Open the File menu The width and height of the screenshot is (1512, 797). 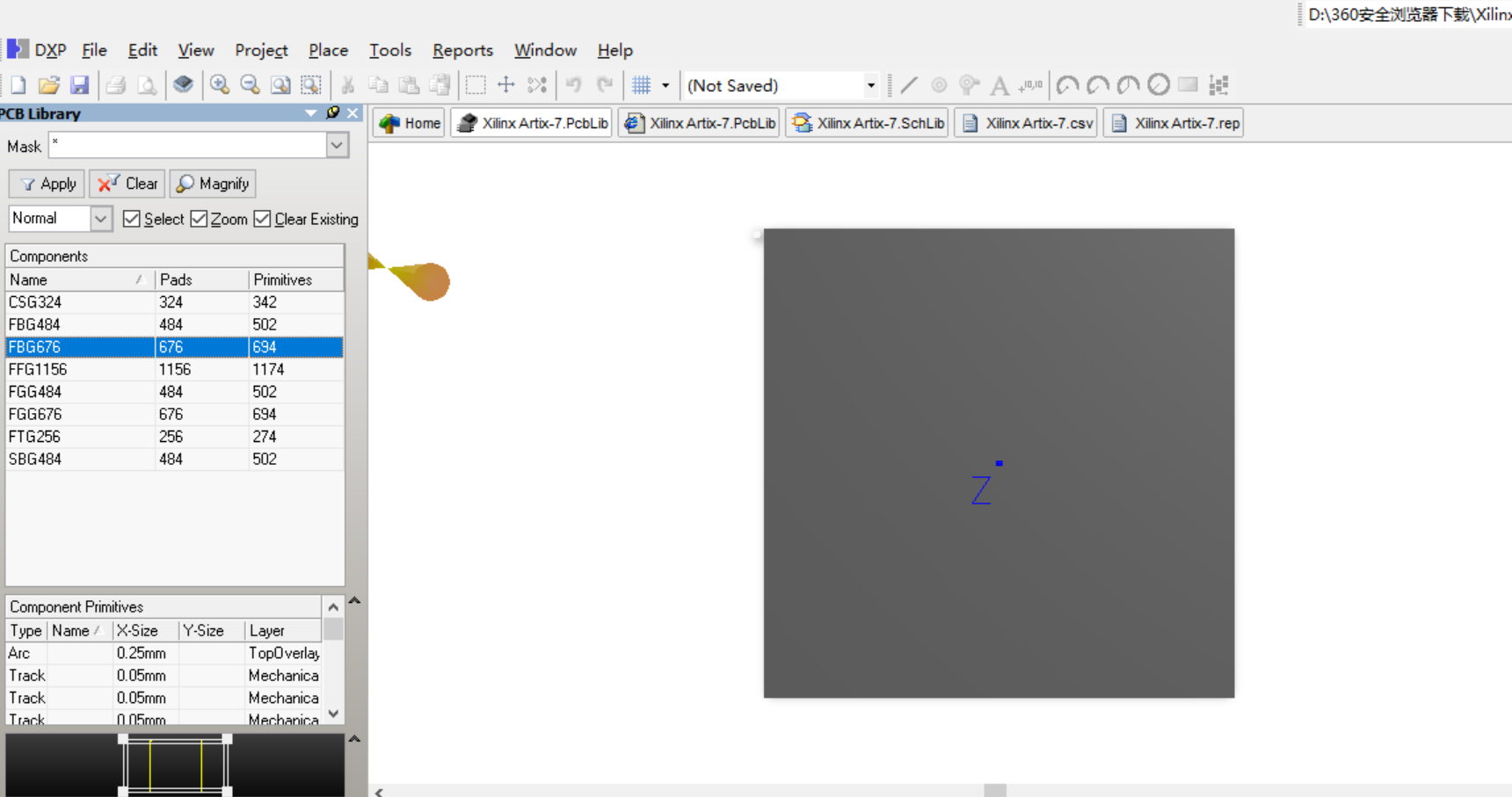point(94,50)
